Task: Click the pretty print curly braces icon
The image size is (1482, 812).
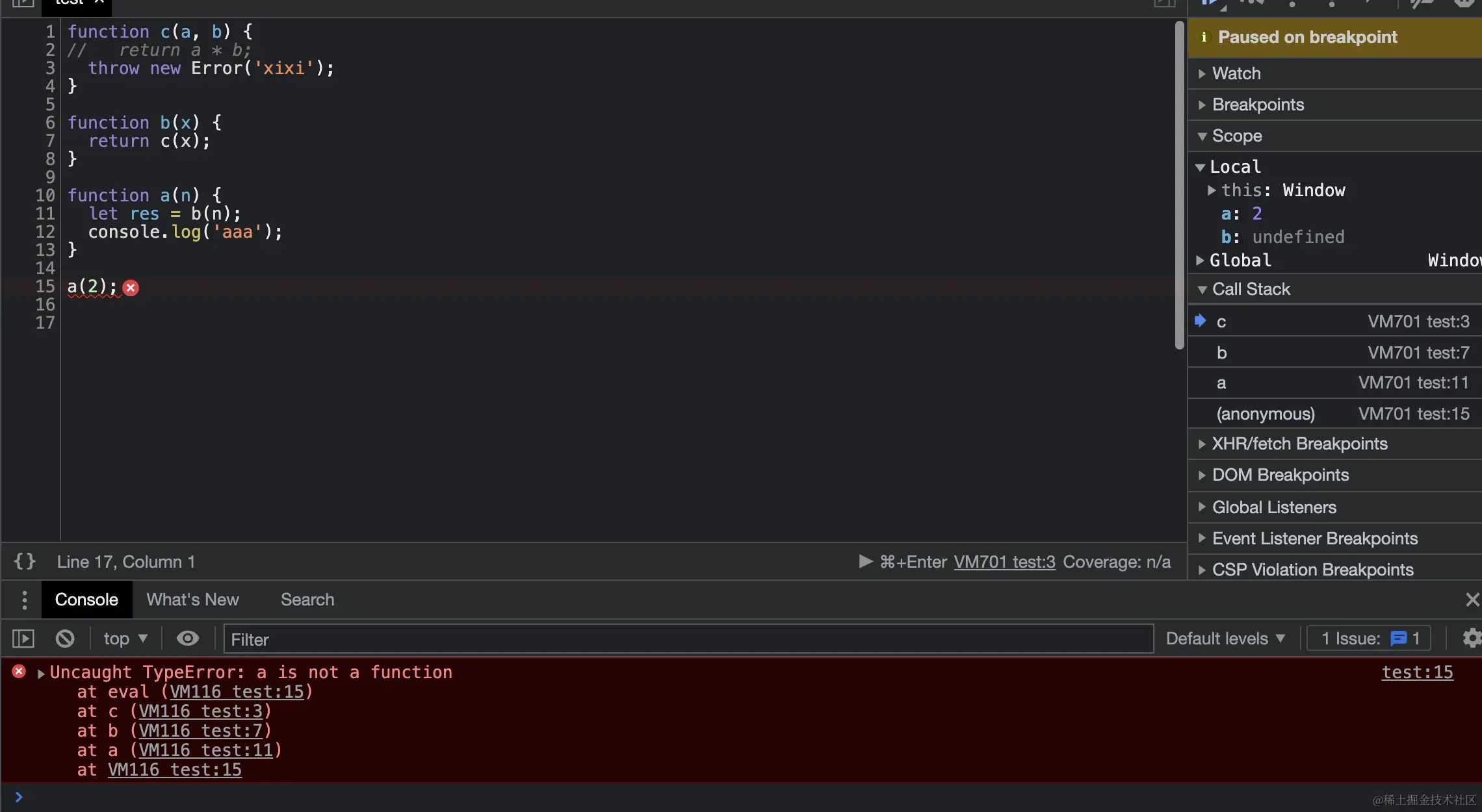Action: pos(25,561)
